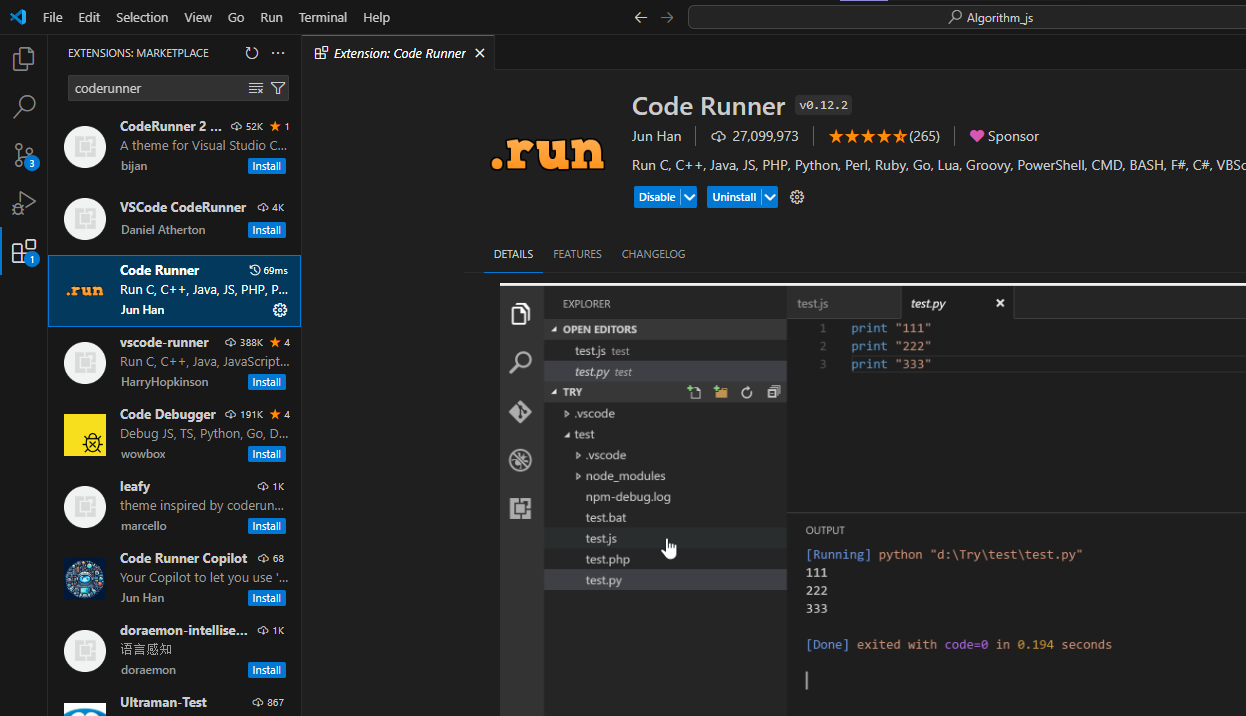Select the vscode-runner list item

point(175,363)
